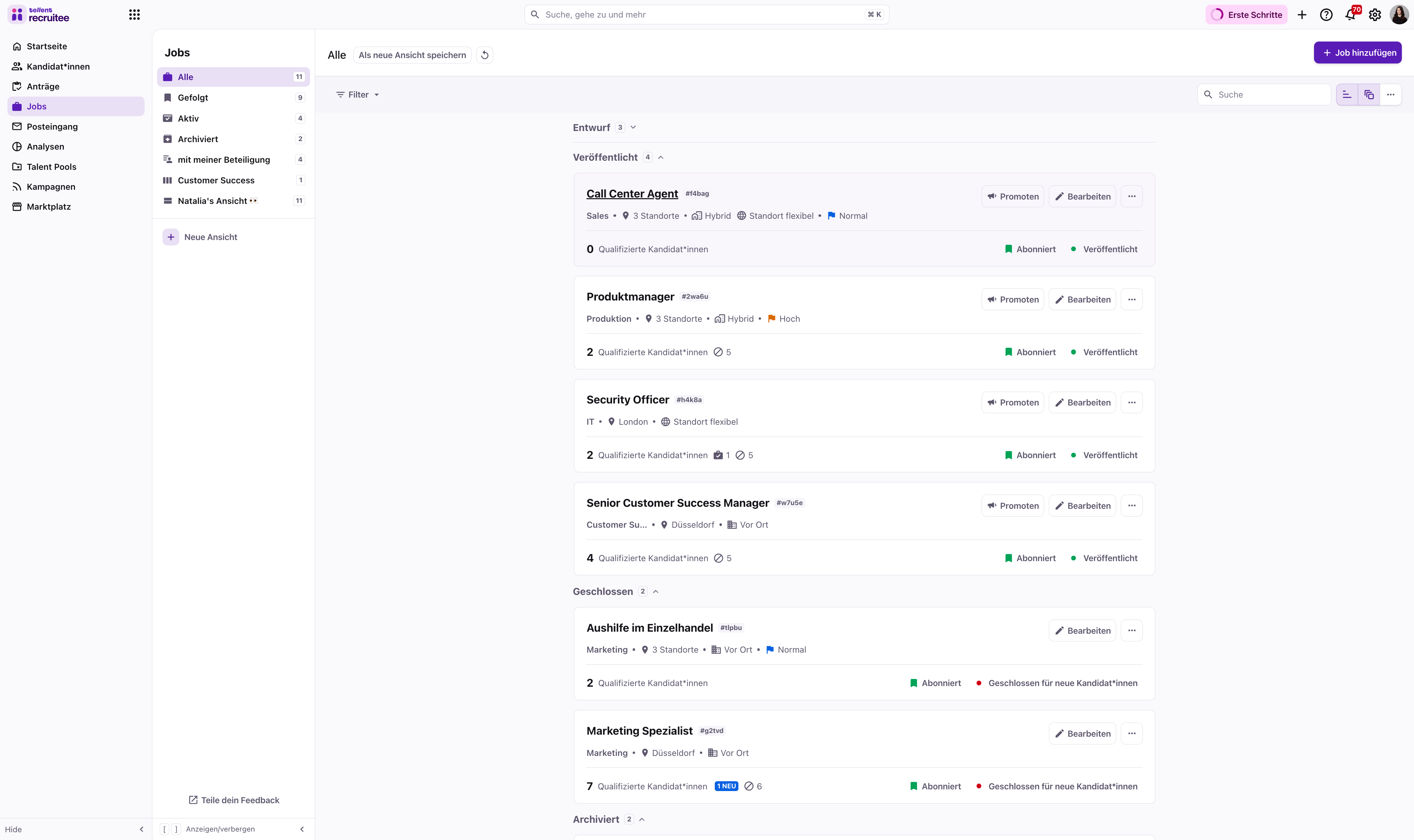This screenshot has width=1414, height=840.
Task: Toggle Anzeigen/verbergen panel at bottom
Action: coord(220,829)
